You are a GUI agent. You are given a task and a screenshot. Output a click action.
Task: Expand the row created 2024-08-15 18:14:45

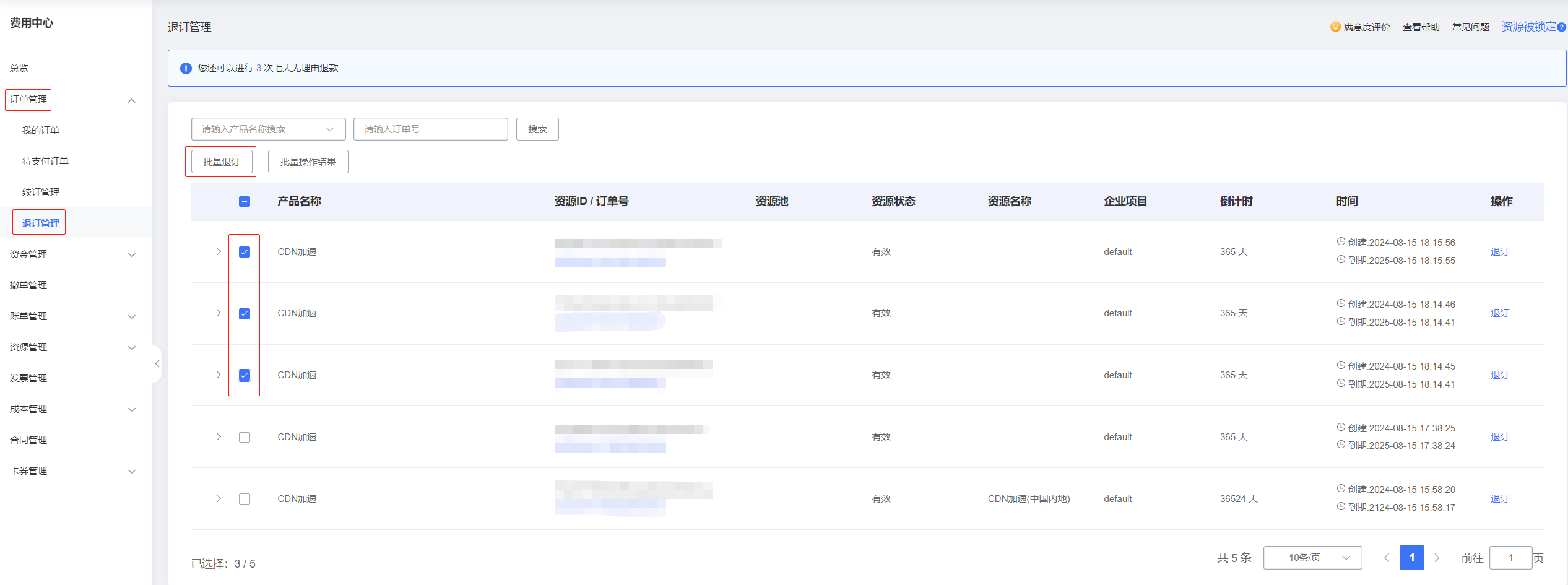[x=219, y=375]
